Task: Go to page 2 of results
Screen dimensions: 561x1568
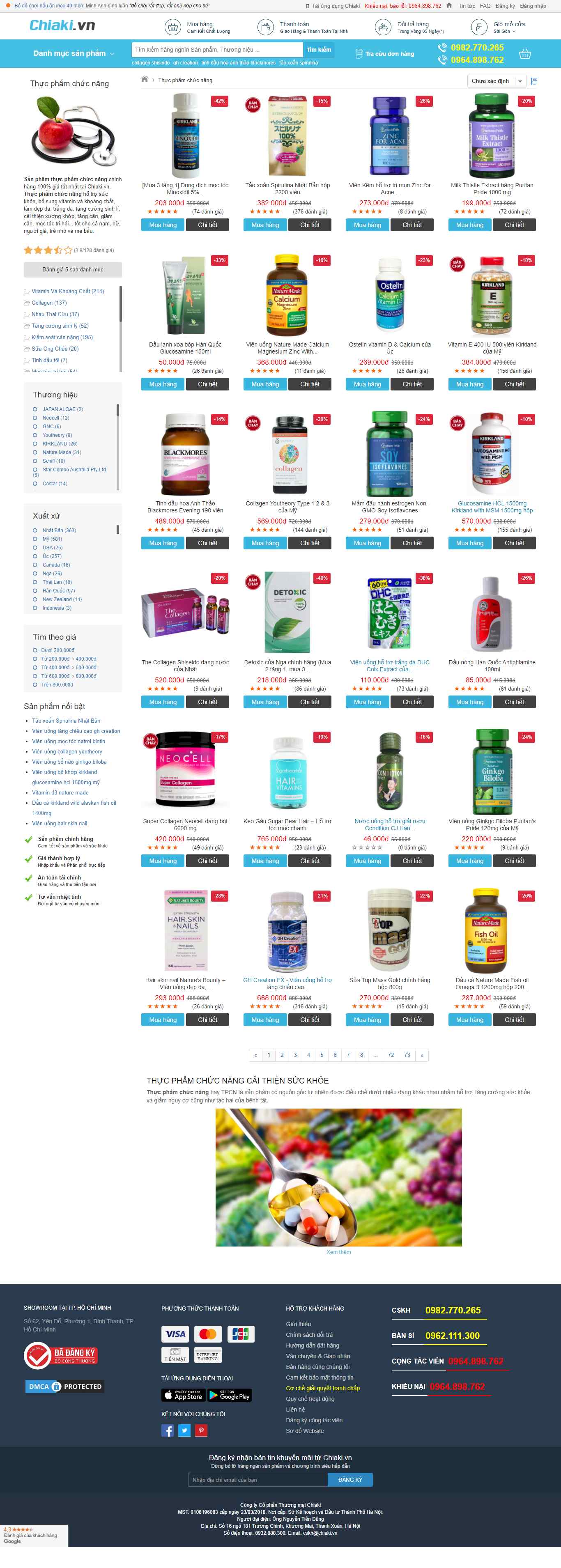Action: 281,1055
